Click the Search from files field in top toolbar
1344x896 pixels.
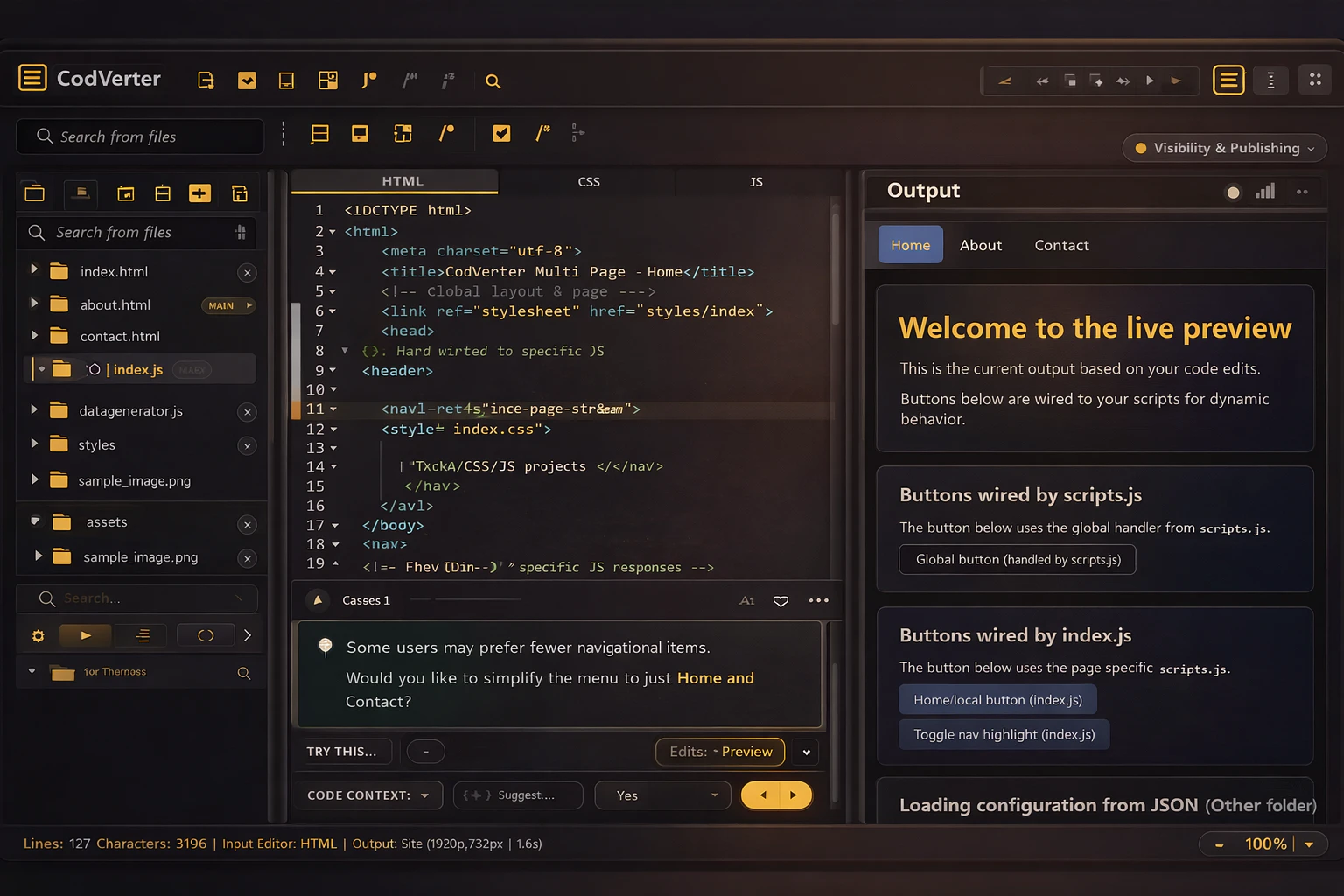pyautogui.click(x=140, y=136)
